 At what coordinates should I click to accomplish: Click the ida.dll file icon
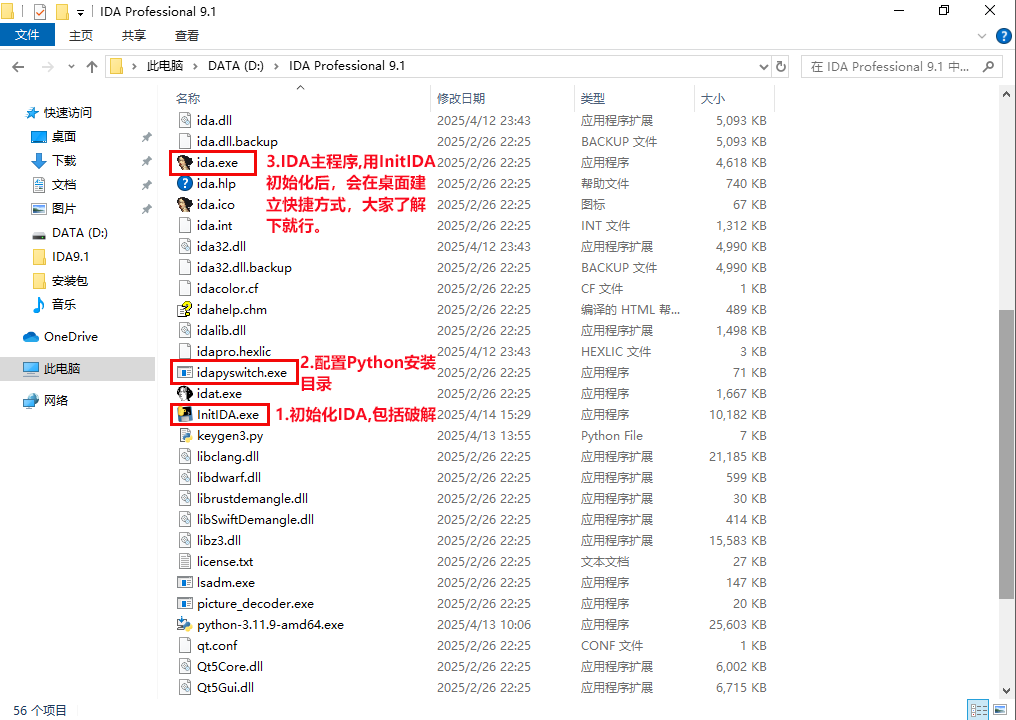tap(185, 120)
